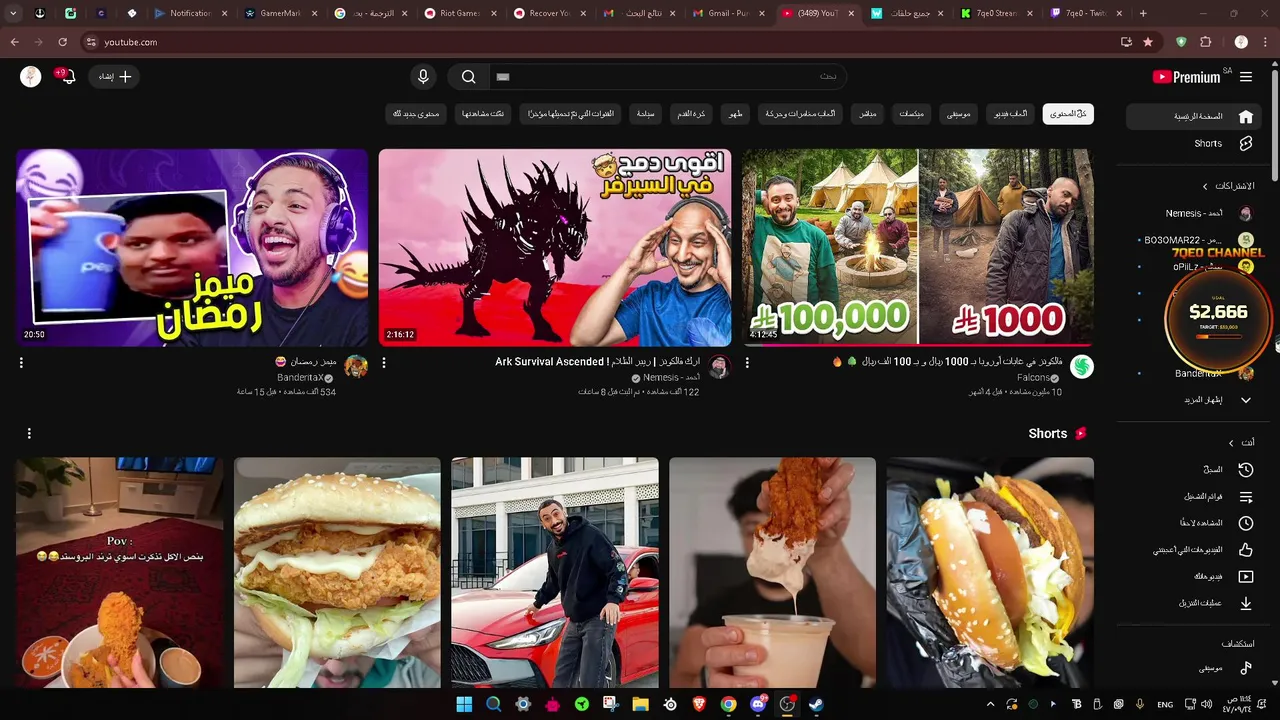Open a new browser tab
The height and width of the screenshot is (720, 1280).
point(1143,13)
